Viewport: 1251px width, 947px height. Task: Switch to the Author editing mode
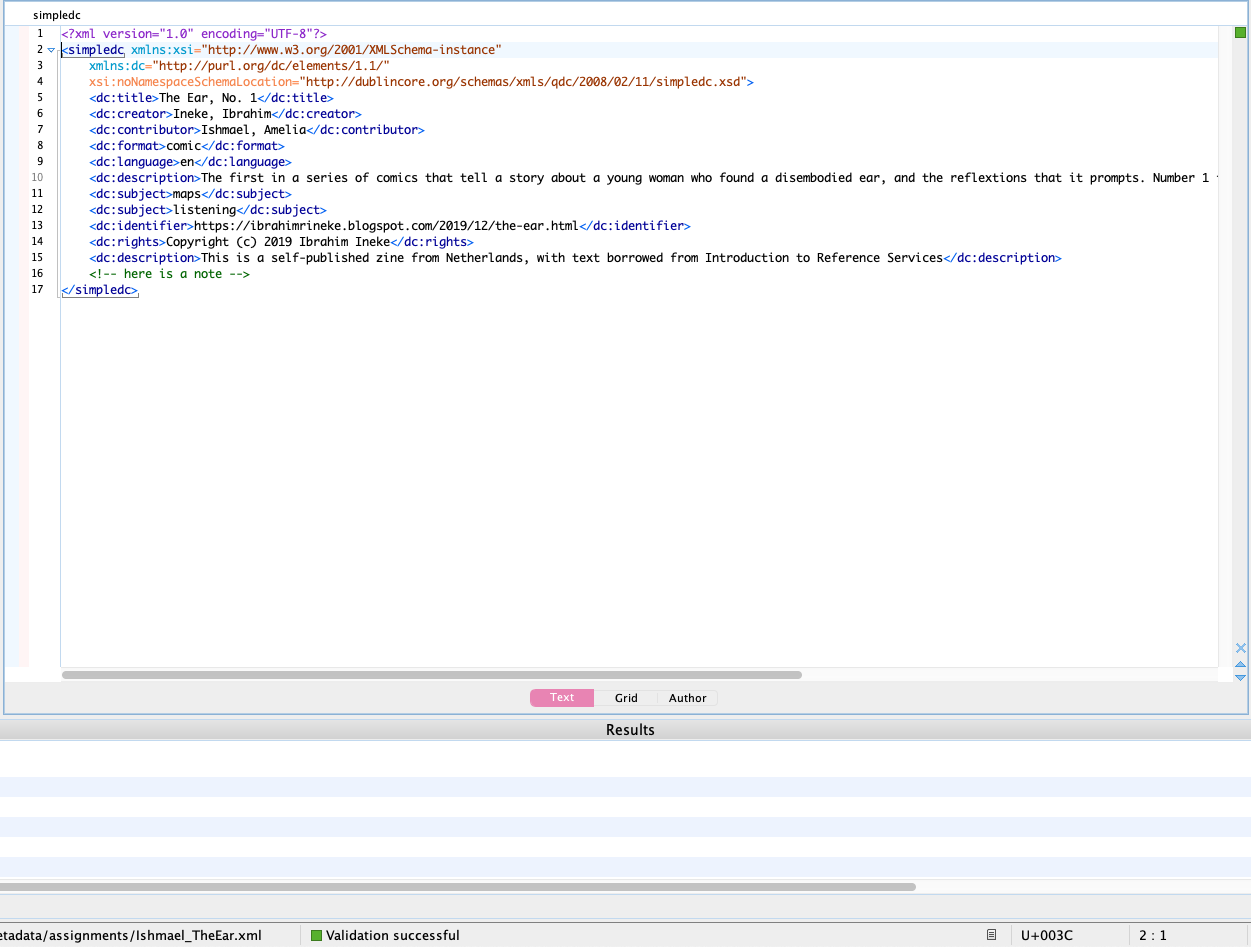[687, 698]
